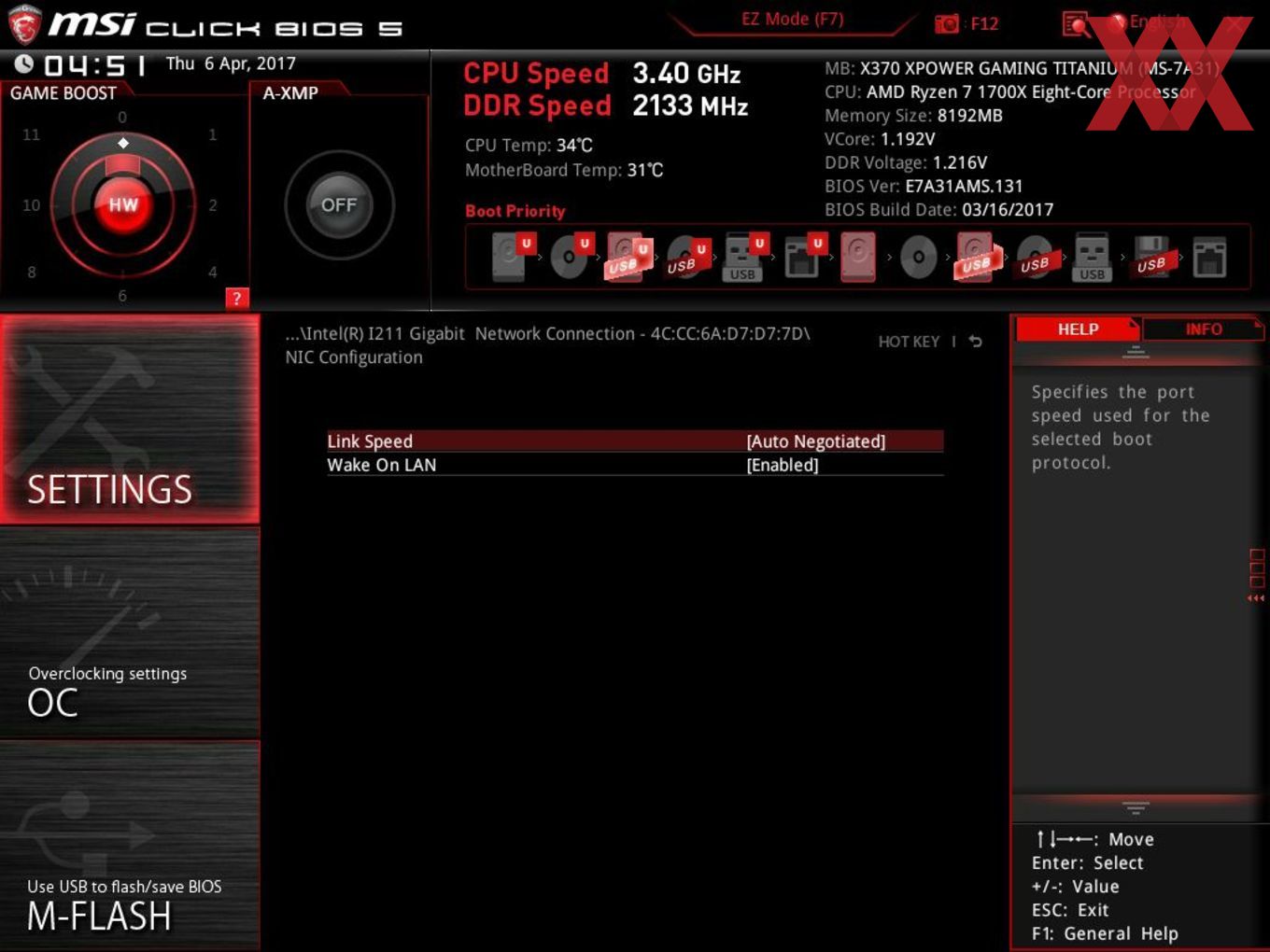Open the Link Speed Auto Negotiated option
The width and height of the screenshot is (1270, 952).
coord(816,441)
